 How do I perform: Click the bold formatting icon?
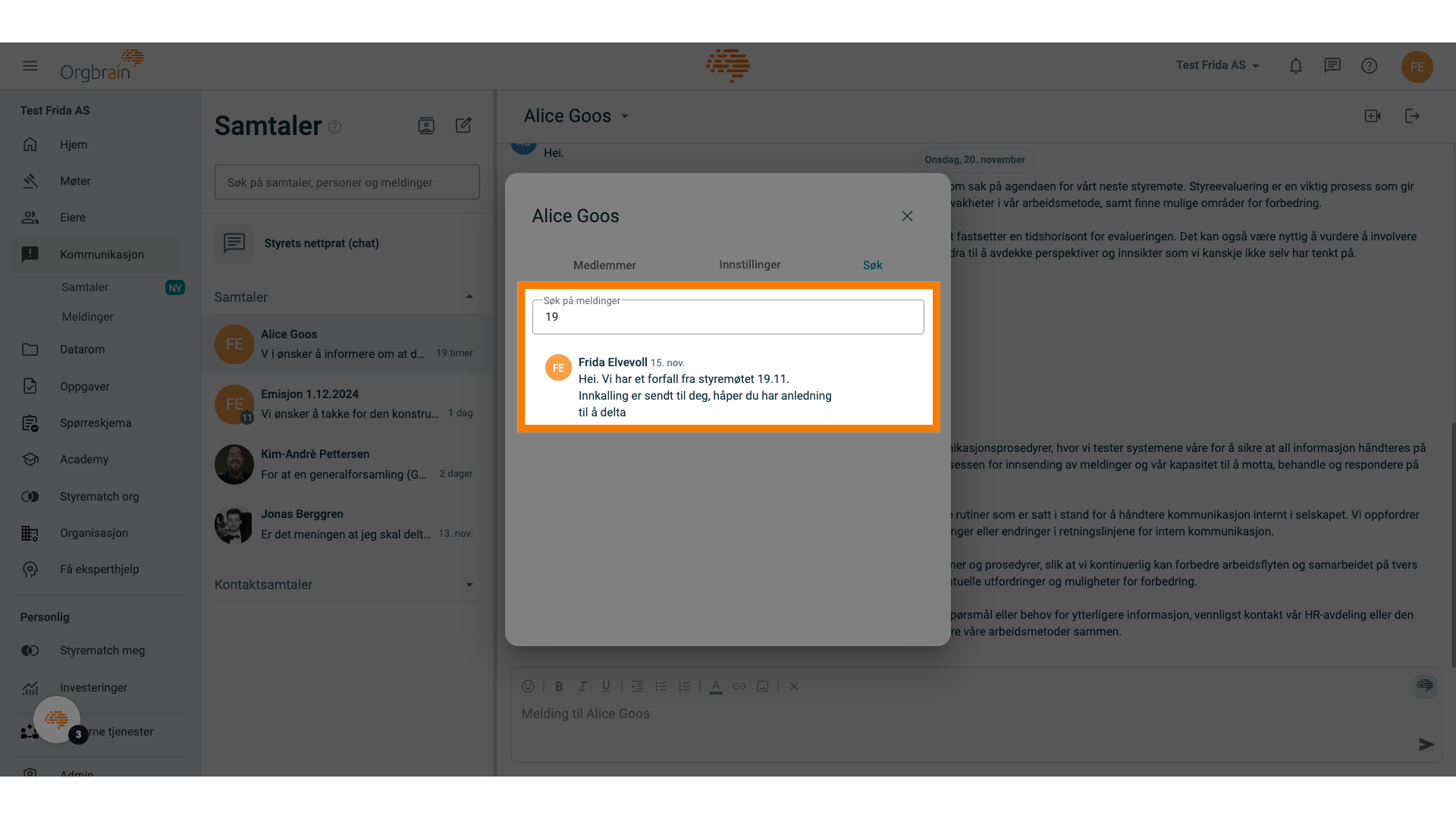(x=558, y=687)
